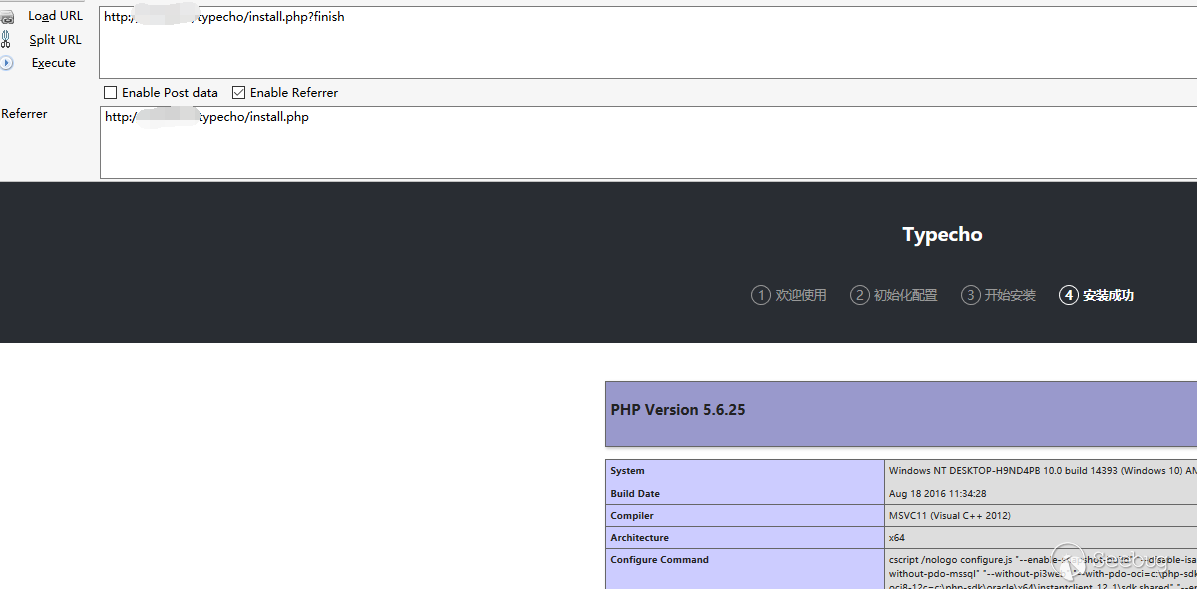Click the Configure Command row label
Image resolution: width=1197 pixels, height=589 pixels.
click(x=660, y=560)
